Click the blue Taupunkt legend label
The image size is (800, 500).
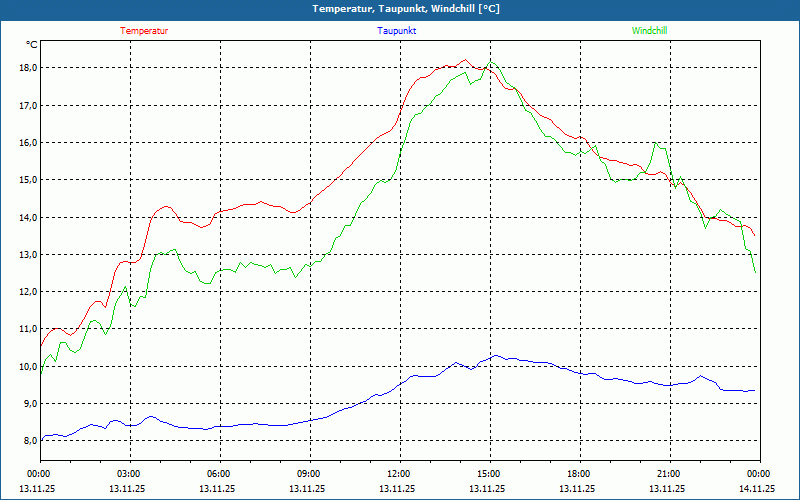(397, 31)
